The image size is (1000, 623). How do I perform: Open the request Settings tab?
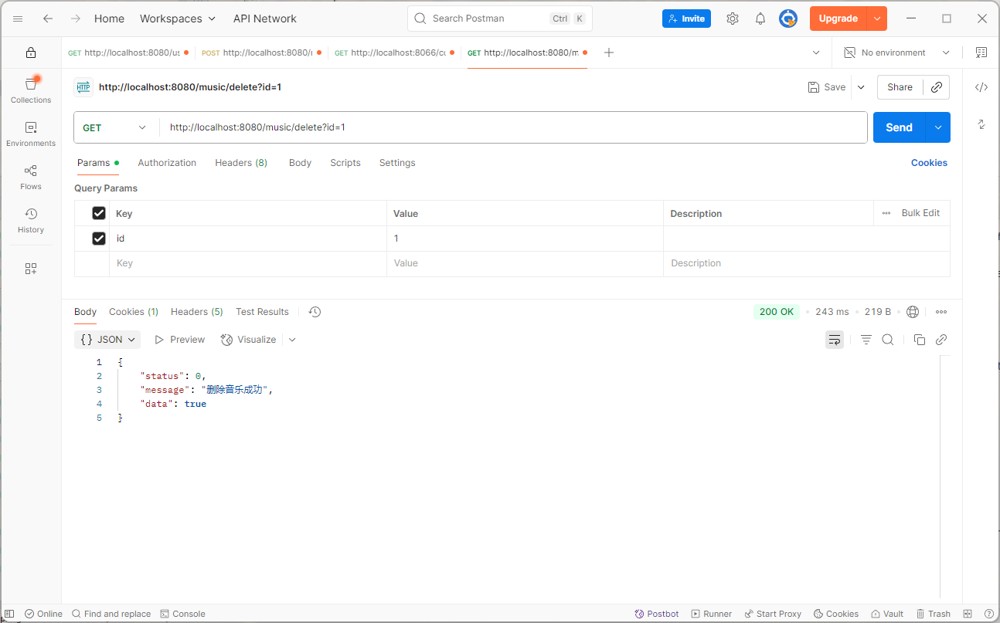click(397, 163)
